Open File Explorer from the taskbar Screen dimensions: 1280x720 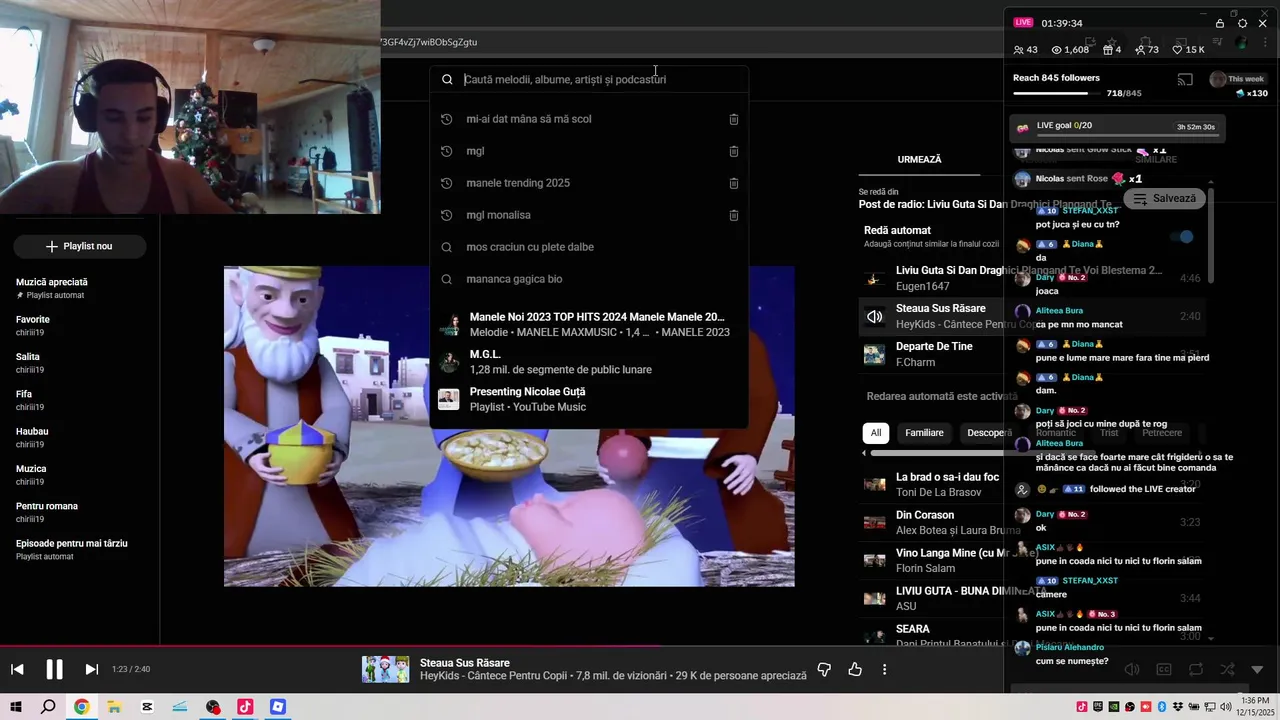click(x=114, y=707)
